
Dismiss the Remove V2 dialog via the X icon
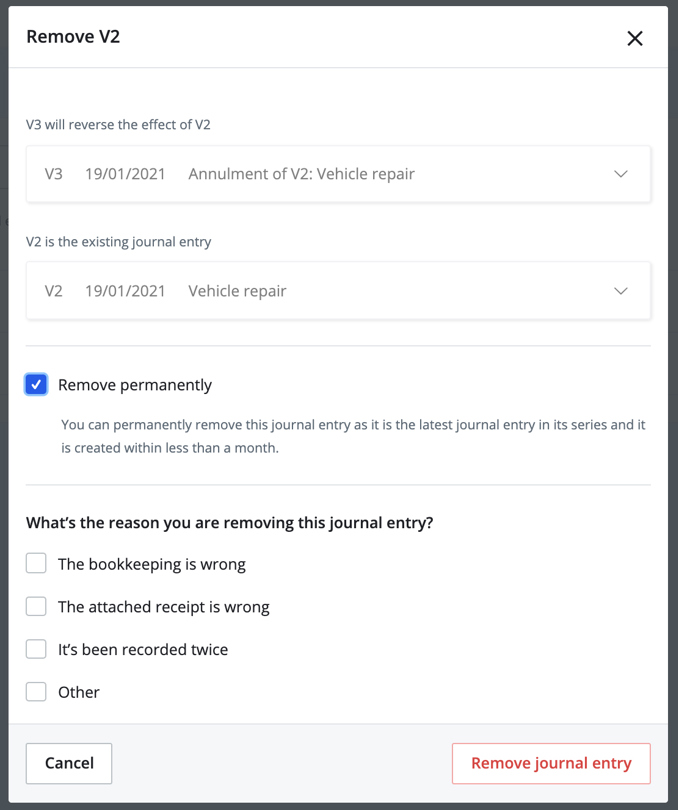[635, 38]
